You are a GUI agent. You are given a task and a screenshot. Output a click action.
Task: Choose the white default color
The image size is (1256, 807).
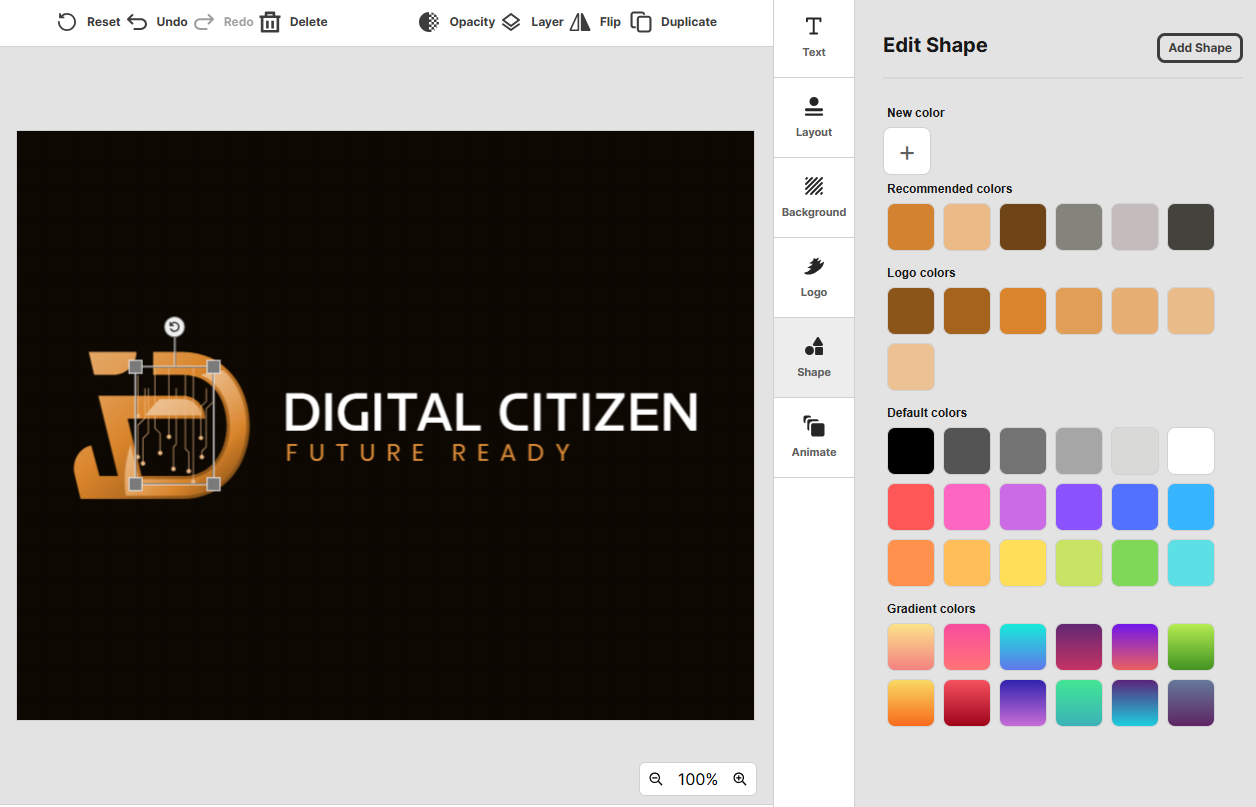[x=1191, y=451]
